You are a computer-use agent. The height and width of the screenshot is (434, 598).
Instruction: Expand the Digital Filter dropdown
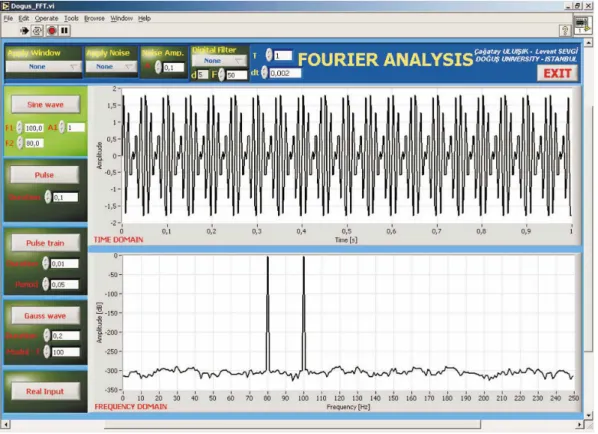click(219, 61)
